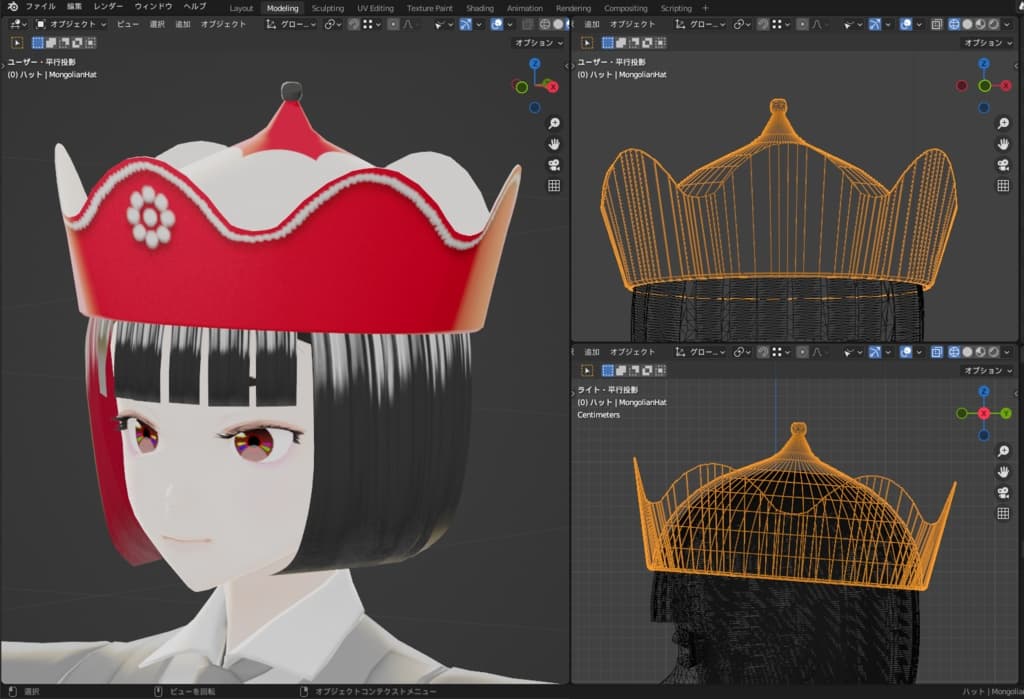Open the オブジェクト mode dropdown in left viewport
Image resolution: width=1024 pixels, height=699 pixels.
click(x=71, y=23)
